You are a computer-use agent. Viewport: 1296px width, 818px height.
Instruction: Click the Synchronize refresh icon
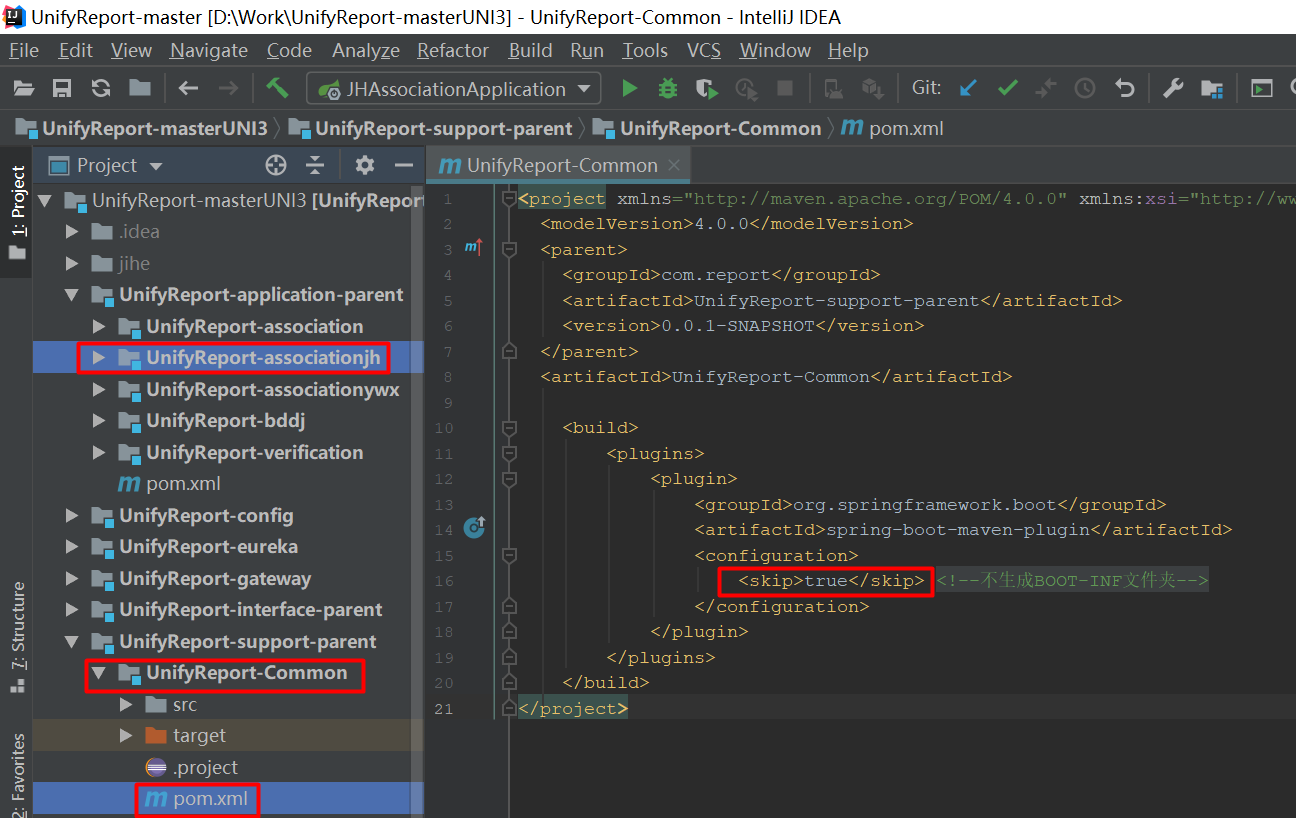click(x=101, y=89)
